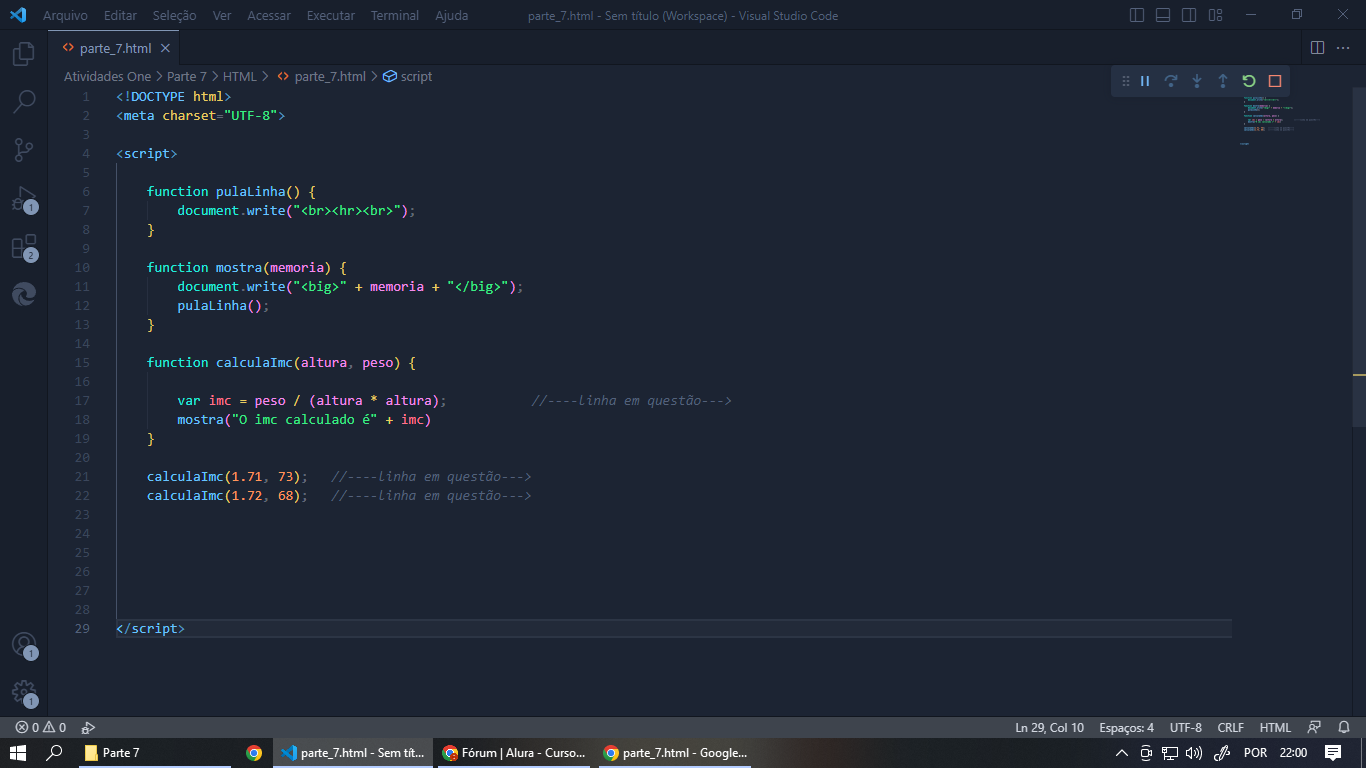Viewport: 1366px width, 768px height.
Task: Click debug Step Over
Action: pyautogui.click(x=1171, y=81)
